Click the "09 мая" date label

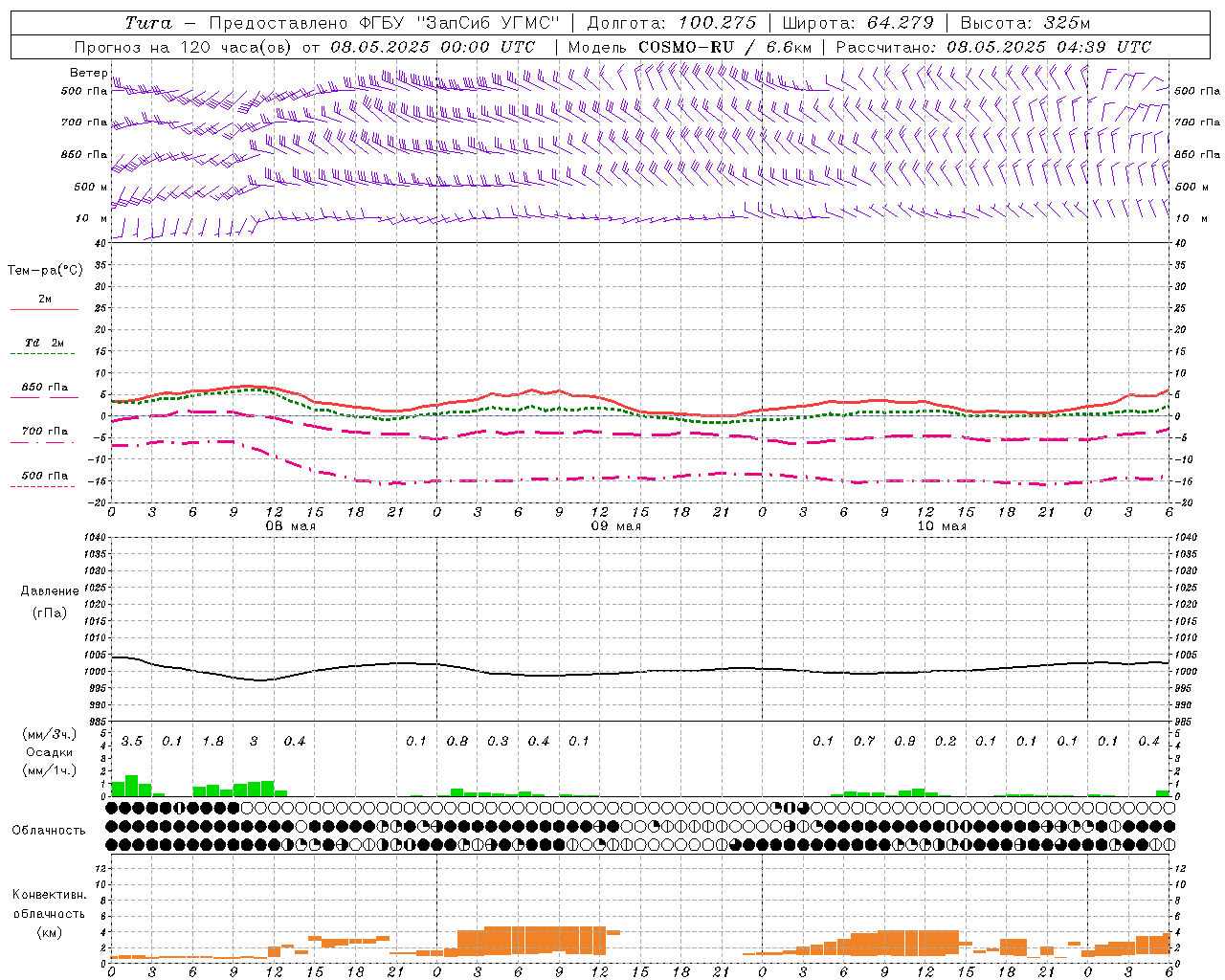click(x=615, y=526)
